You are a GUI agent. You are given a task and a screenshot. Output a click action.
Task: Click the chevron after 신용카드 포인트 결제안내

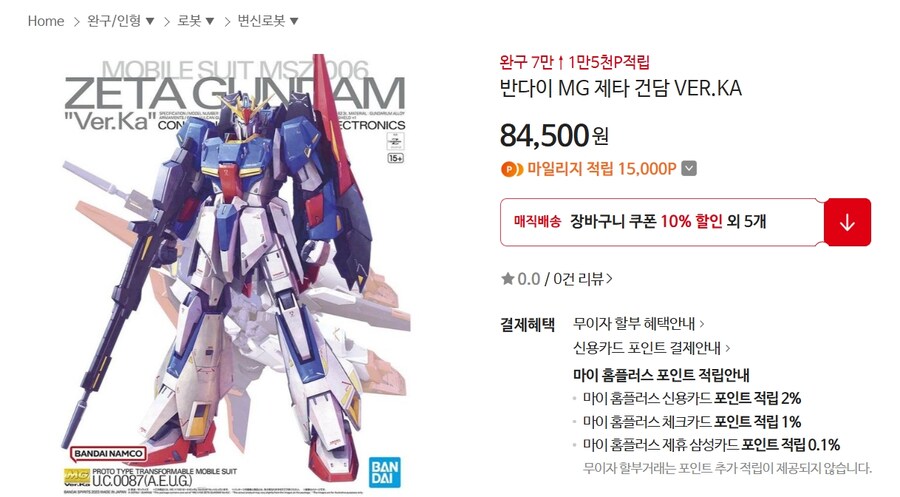tap(728, 348)
